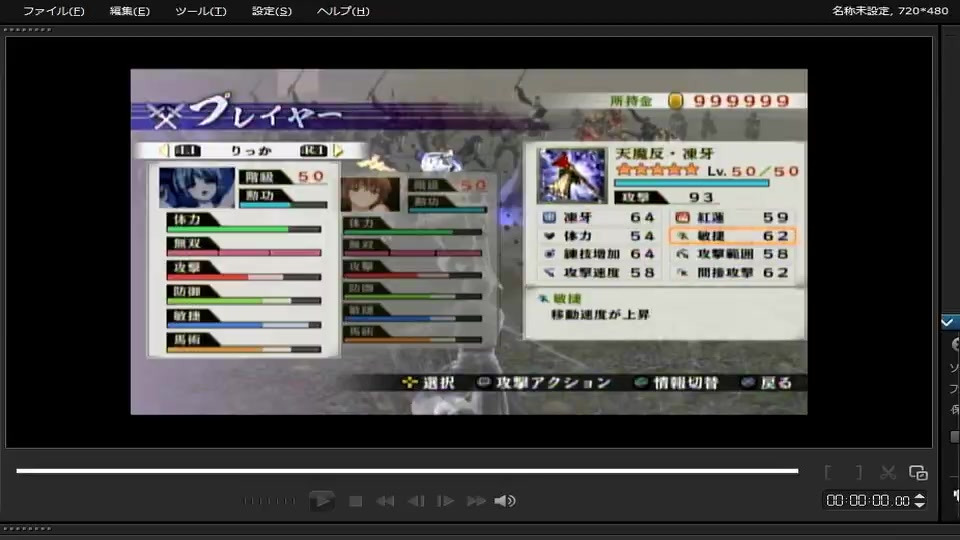Open the ヘルプ(H) menu
The image size is (960, 540).
(343, 11)
